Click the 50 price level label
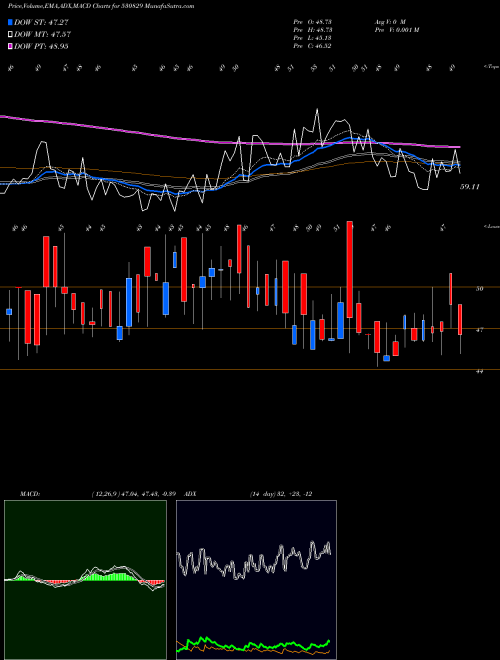 (480, 289)
